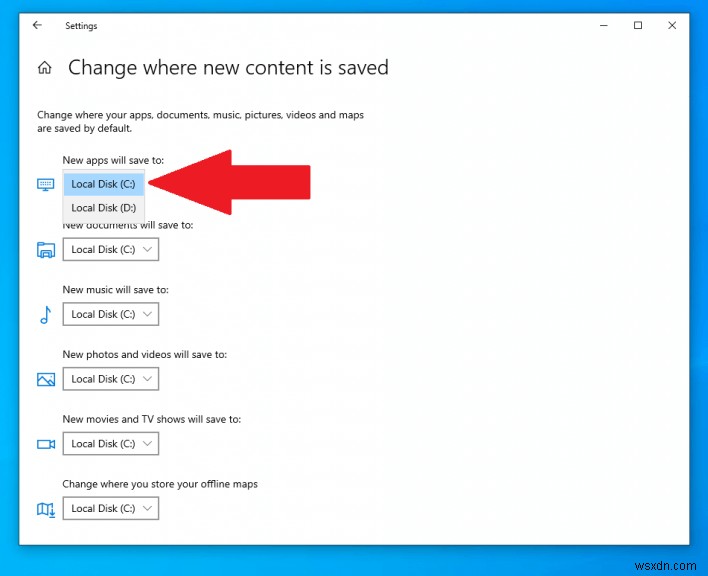Screen dimensions: 708x576
Task: Click the photos picture icon
Action: (46, 379)
